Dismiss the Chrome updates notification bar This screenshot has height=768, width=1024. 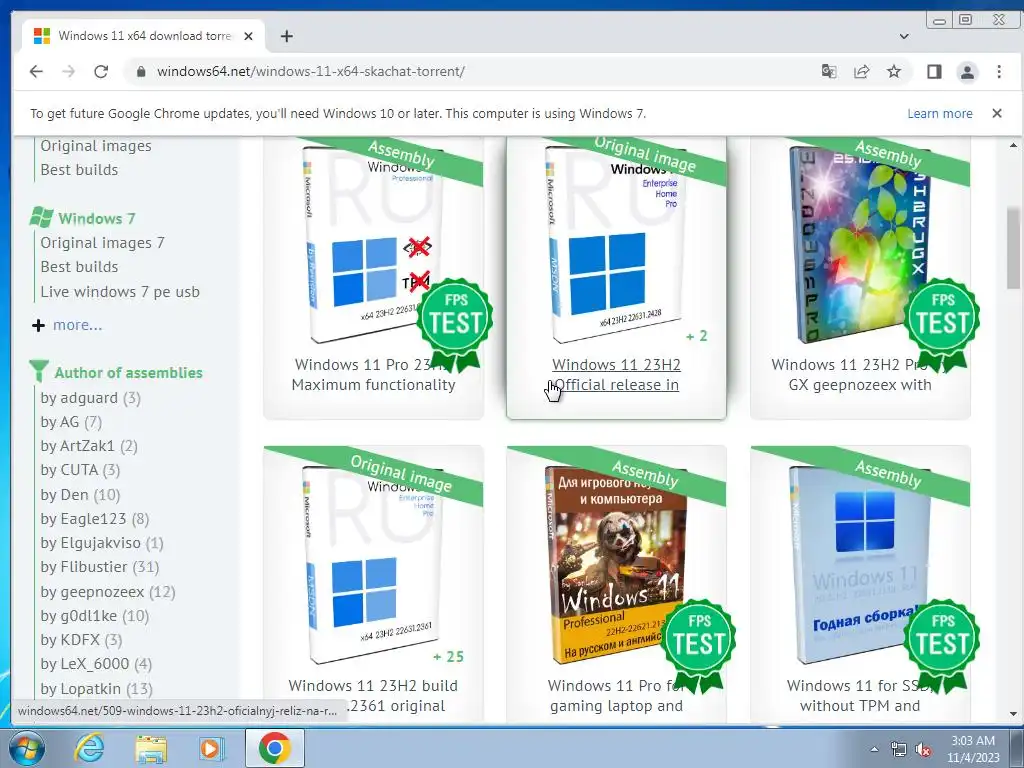(997, 113)
